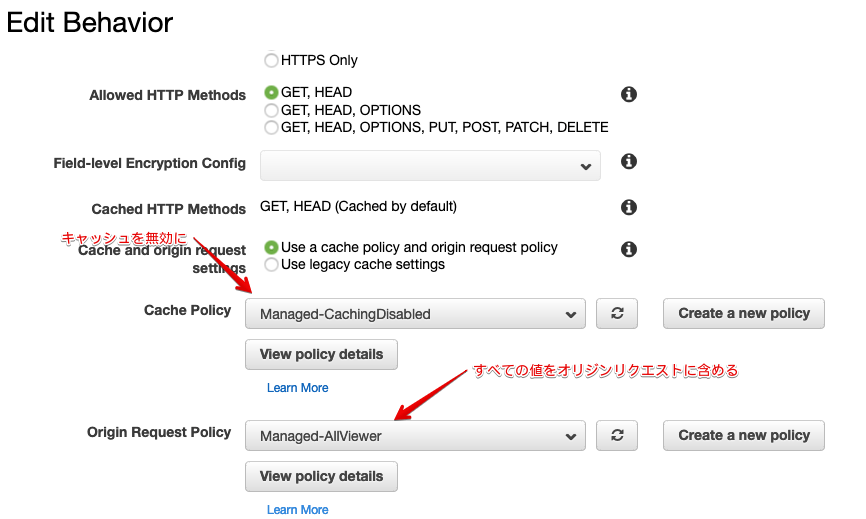Click the Origin Request Policy label
This screenshot has width=866, height=519.
[159, 432]
